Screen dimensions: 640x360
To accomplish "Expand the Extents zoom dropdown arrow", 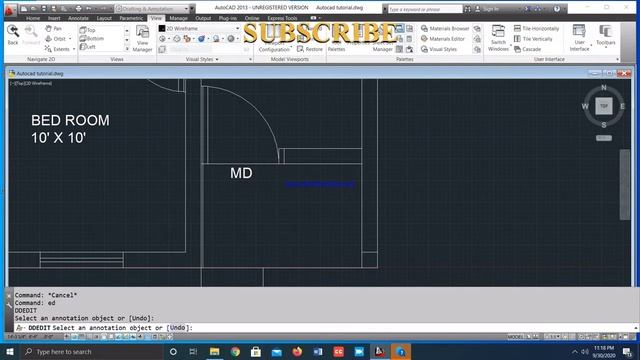I will 74,49.
